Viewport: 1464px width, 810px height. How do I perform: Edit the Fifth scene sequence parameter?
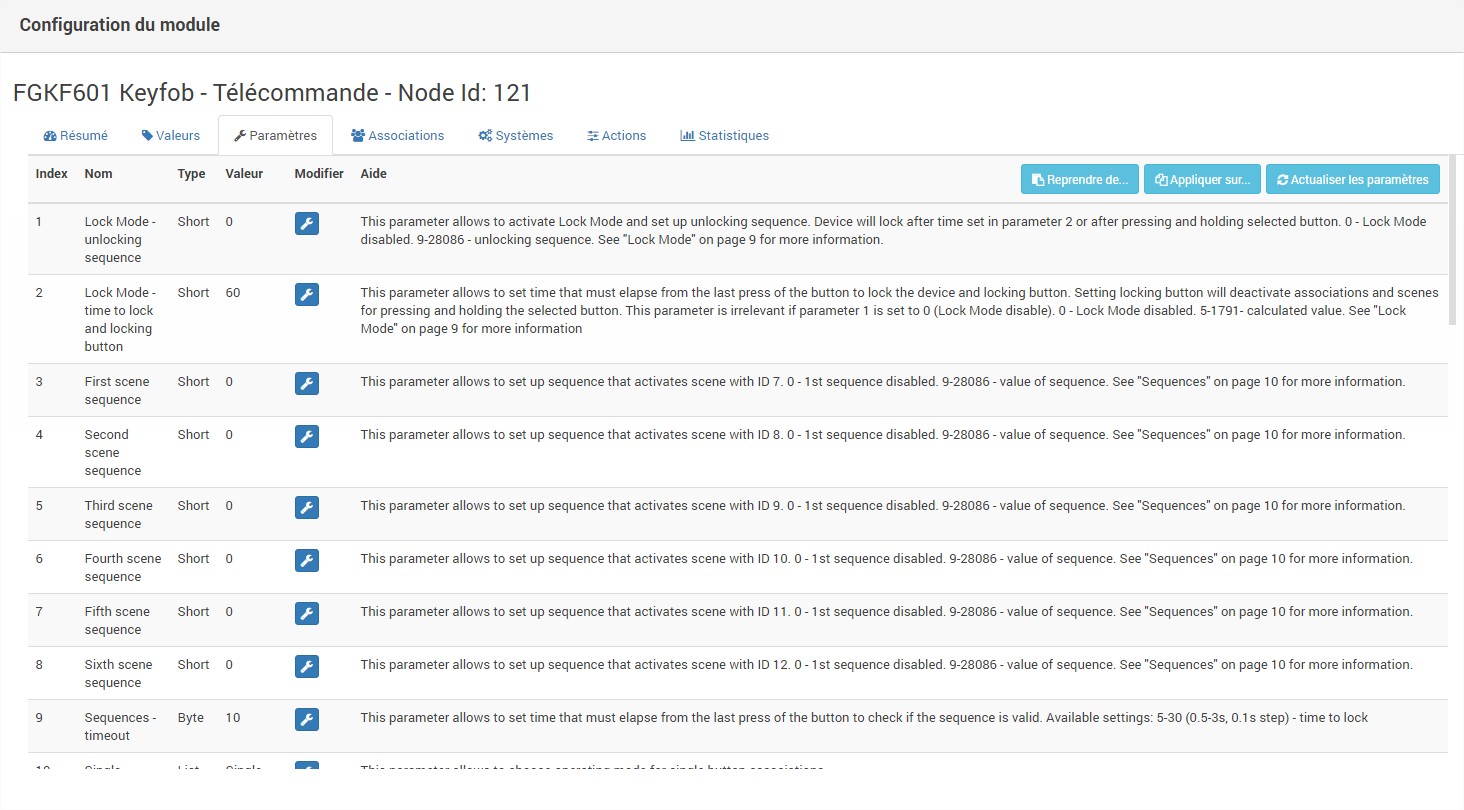coord(307,614)
